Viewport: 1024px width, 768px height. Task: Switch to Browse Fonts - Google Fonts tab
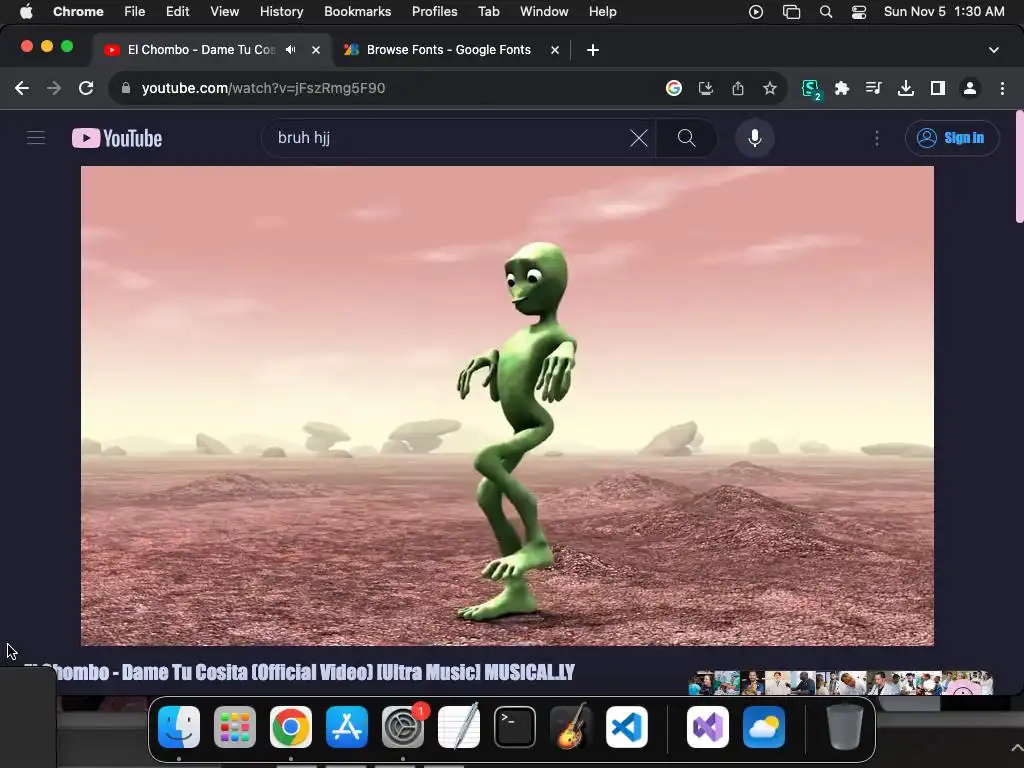pos(449,50)
